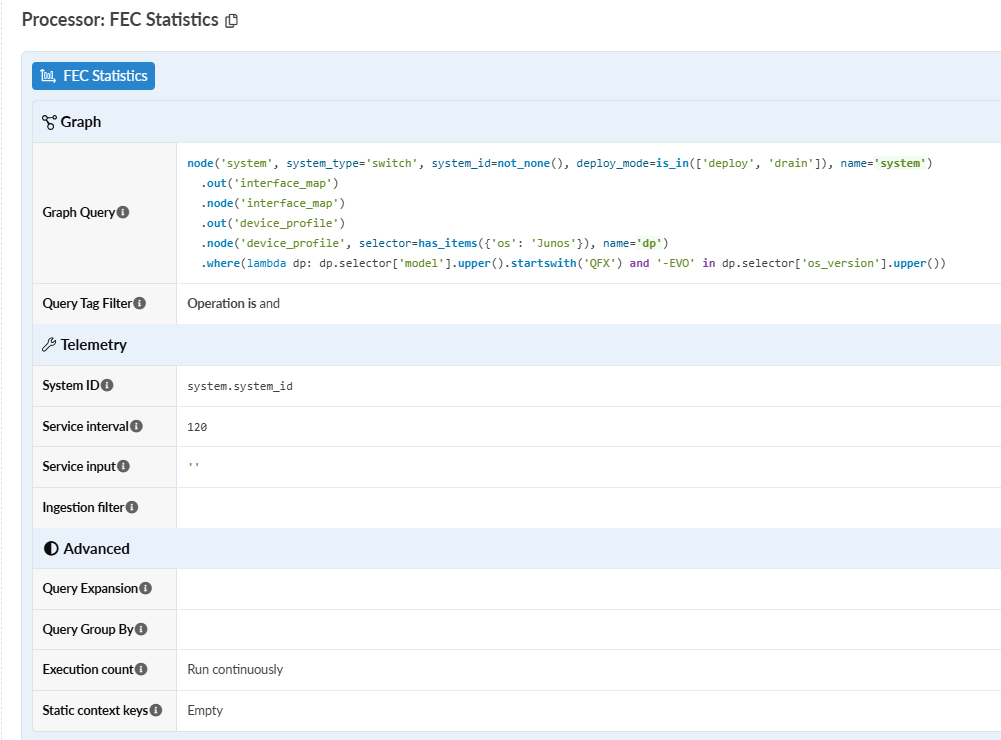Click the Ingestion filter label
Screen dimensions: 1001x740
pos(83,507)
